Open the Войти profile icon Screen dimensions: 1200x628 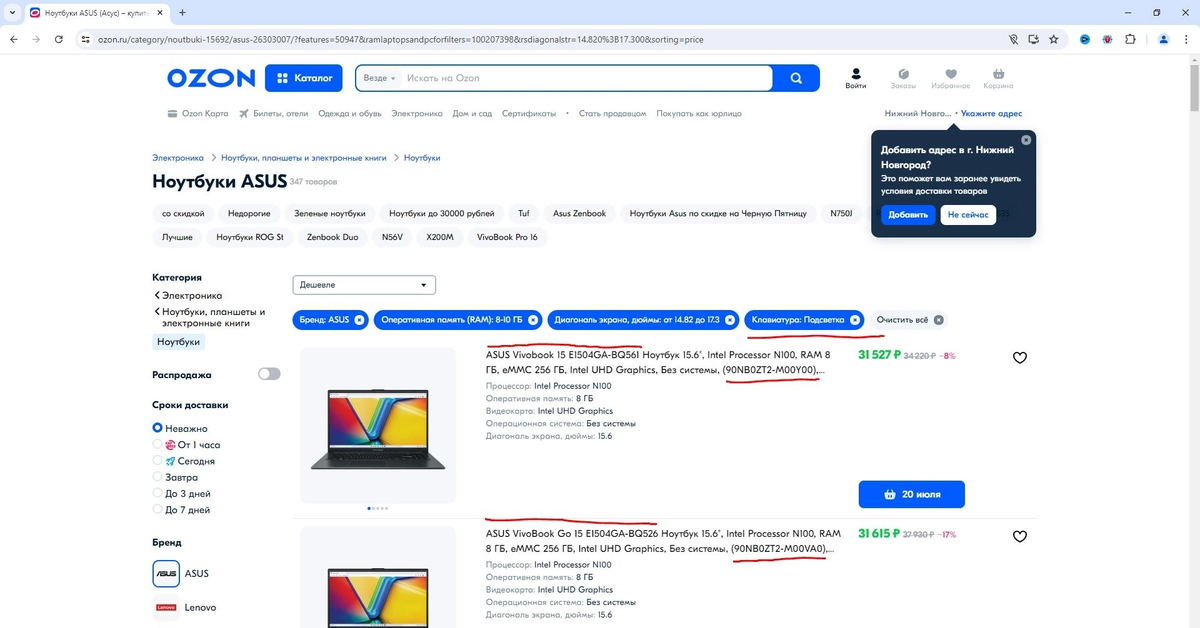[x=855, y=75]
